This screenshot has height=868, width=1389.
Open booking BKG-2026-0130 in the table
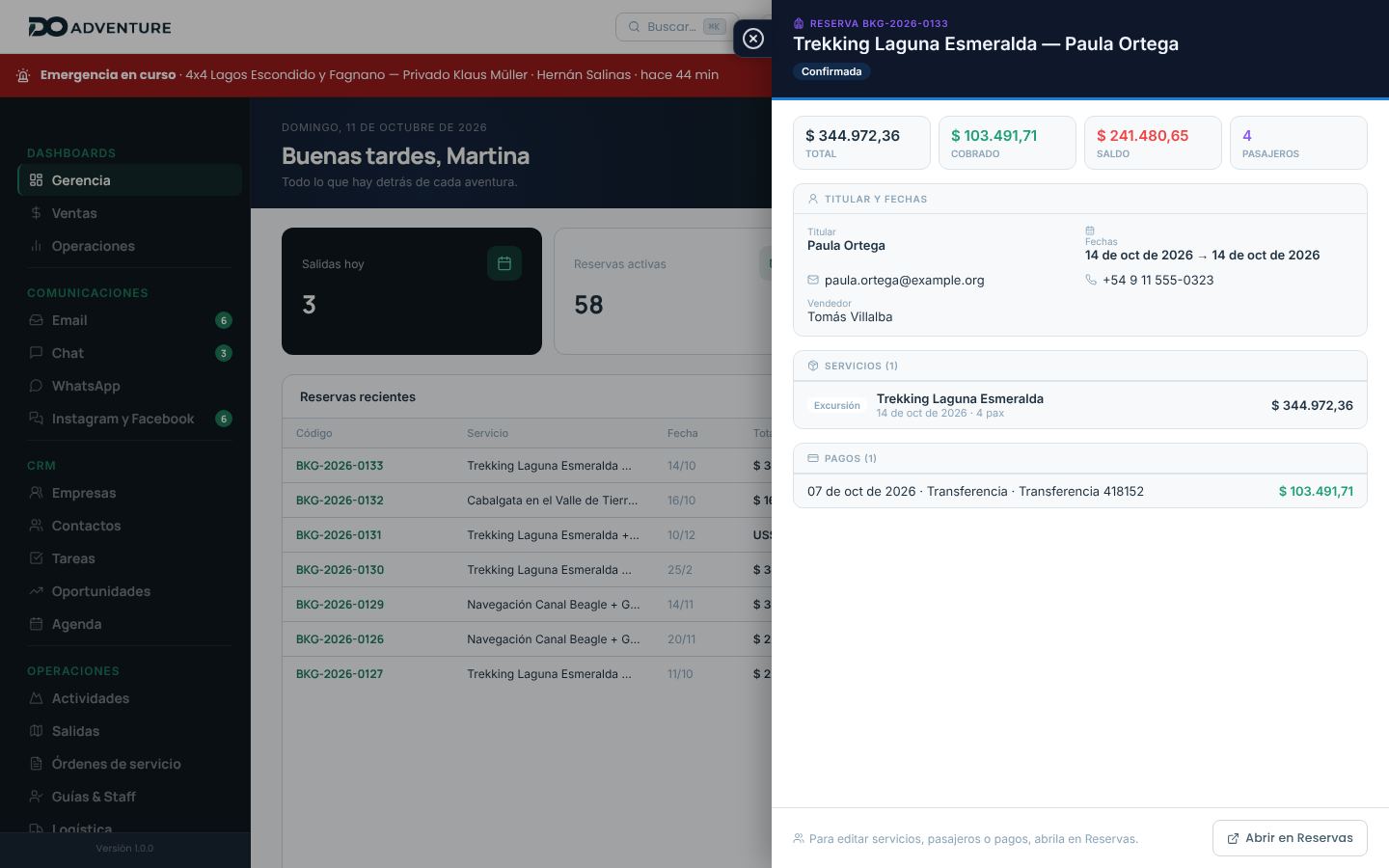[340, 570]
